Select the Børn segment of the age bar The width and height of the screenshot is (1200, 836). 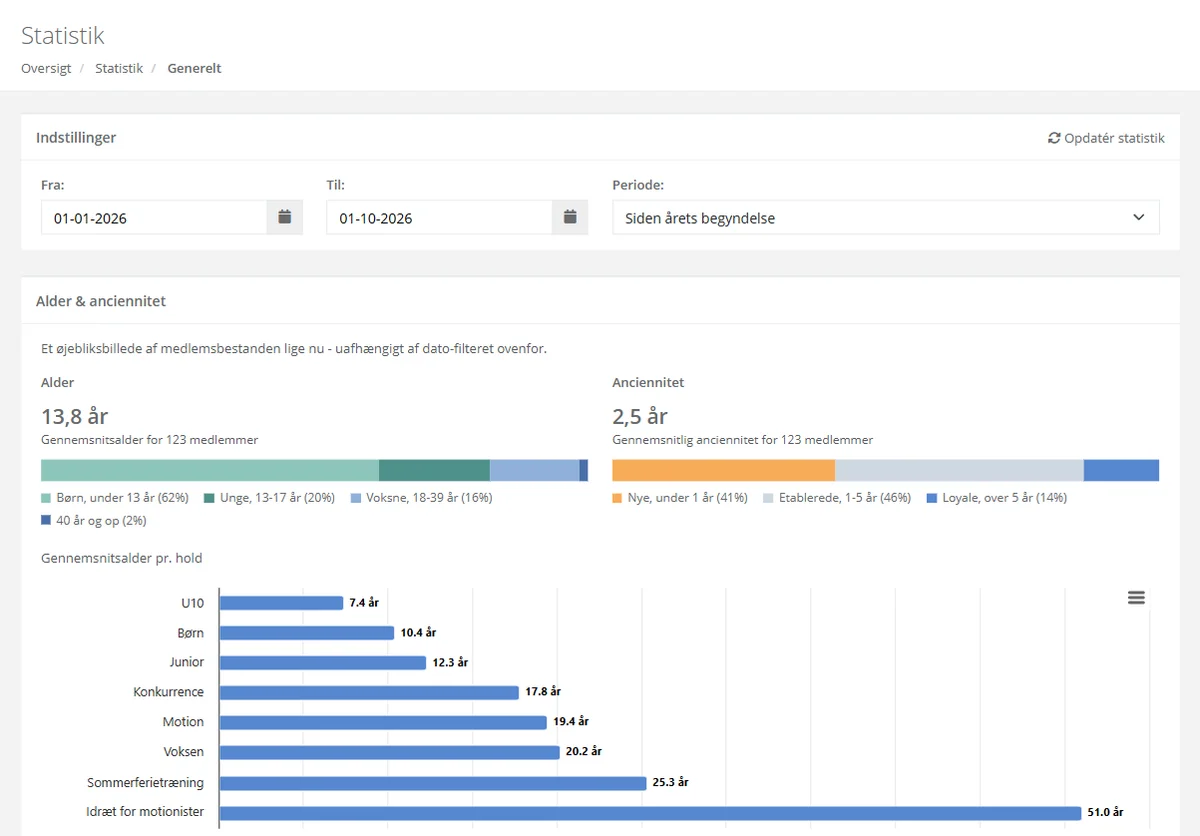click(210, 471)
